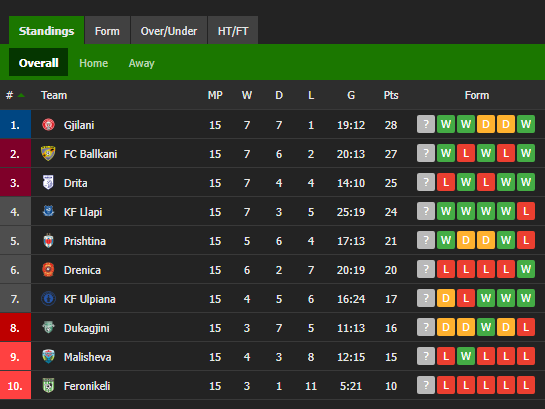Open the Over/Under tab
The height and width of the screenshot is (409, 545).
pyautogui.click(x=169, y=31)
